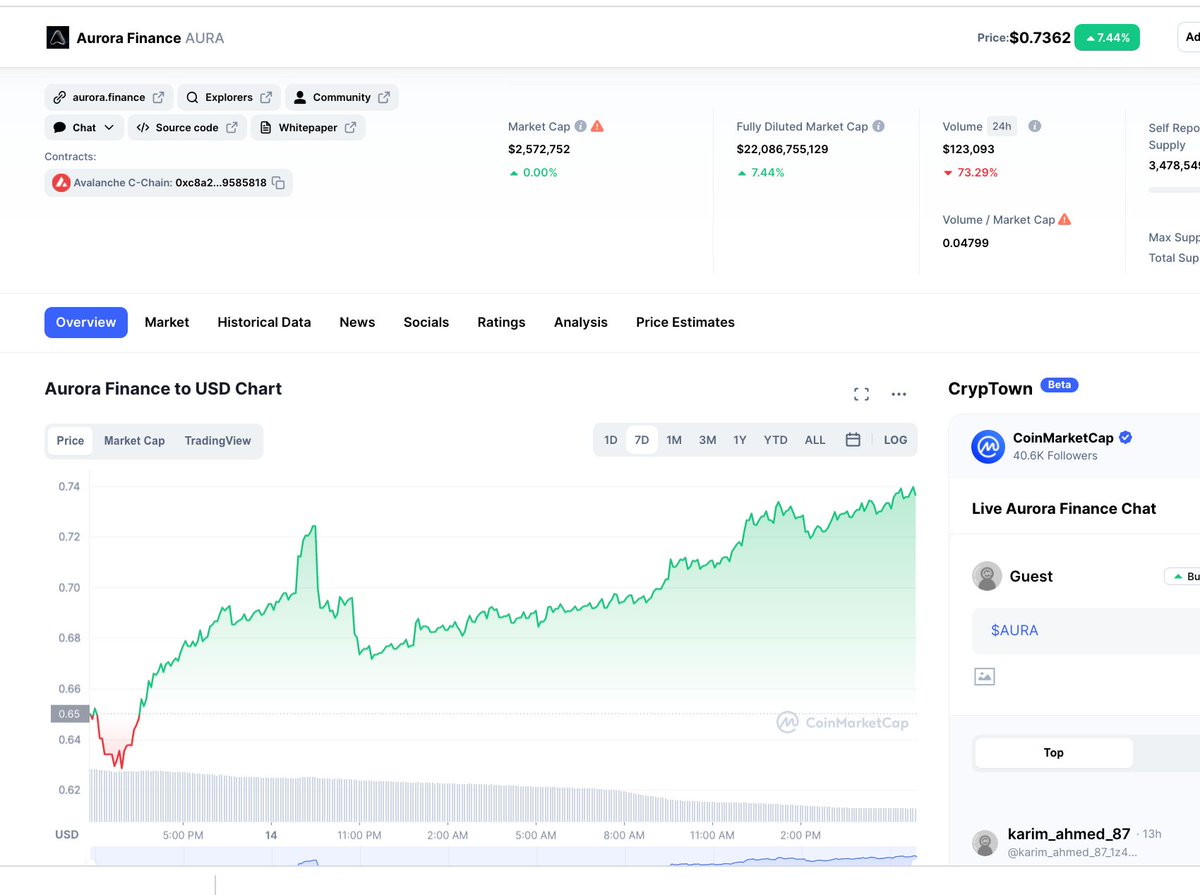Open the Ratings tab
The image size is (1200, 895).
501,322
